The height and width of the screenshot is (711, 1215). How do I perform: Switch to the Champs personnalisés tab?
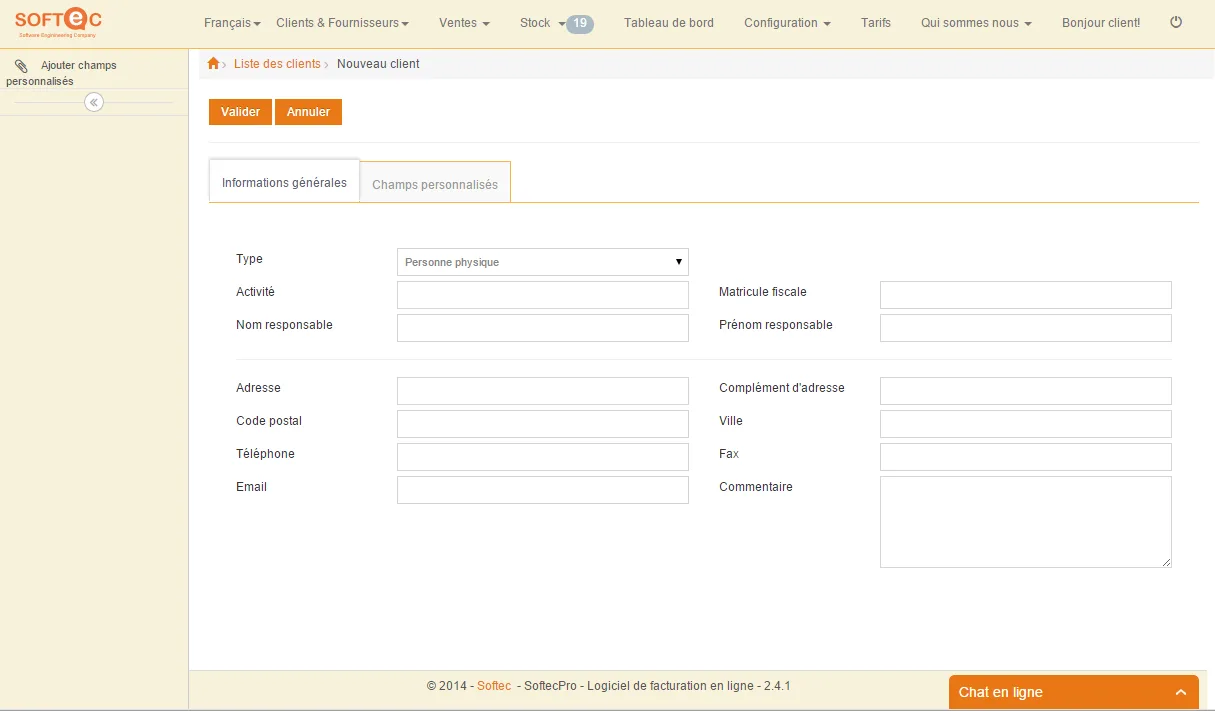click(435, 184)
